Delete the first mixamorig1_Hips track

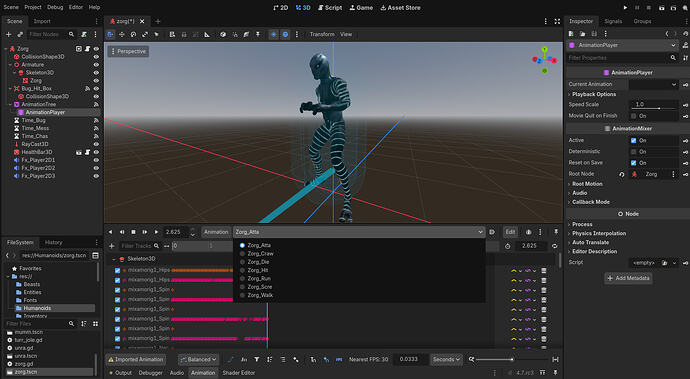[544, 271]
